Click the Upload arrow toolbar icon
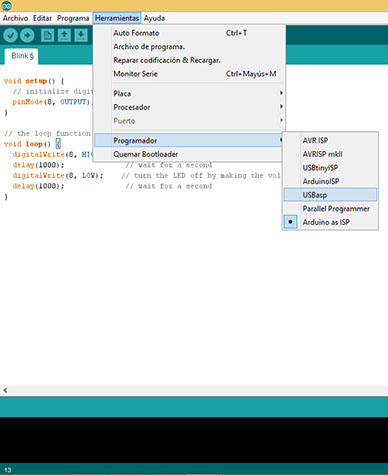The height and width of the screenshot is (475, 388). pos(27,35)
